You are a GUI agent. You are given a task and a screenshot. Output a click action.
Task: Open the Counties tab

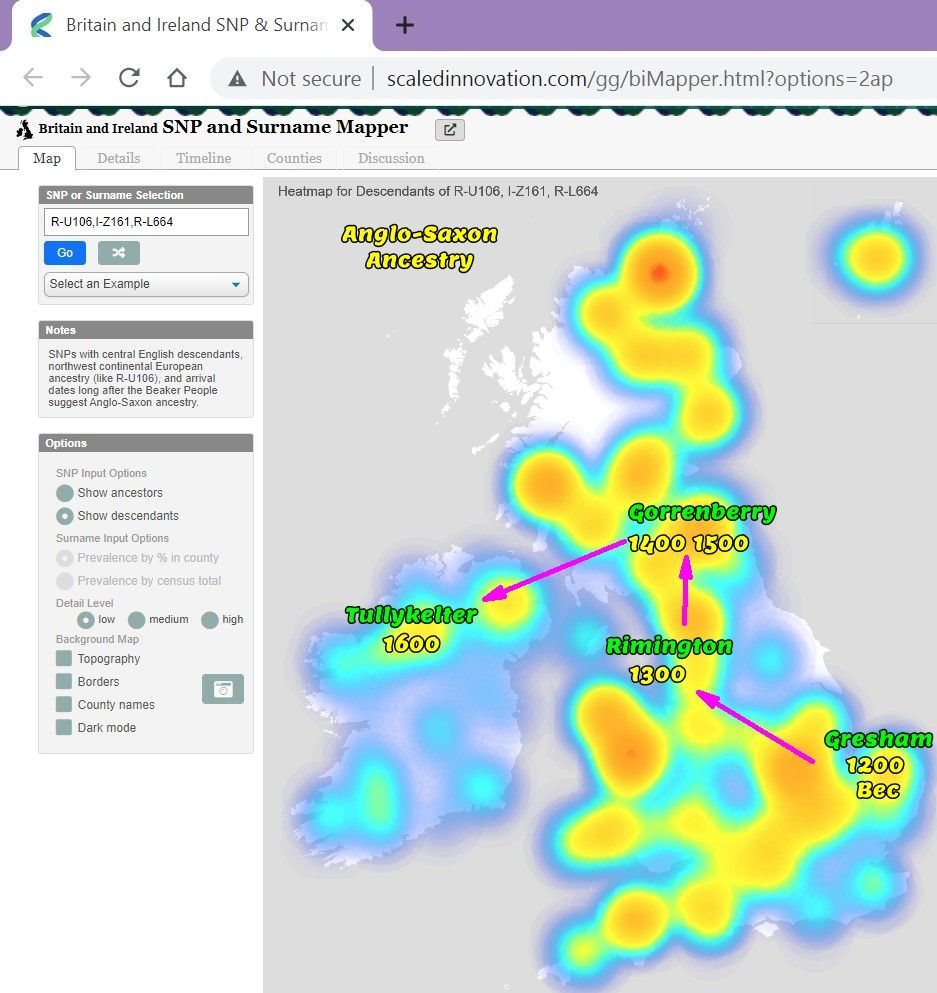[294, 158]
